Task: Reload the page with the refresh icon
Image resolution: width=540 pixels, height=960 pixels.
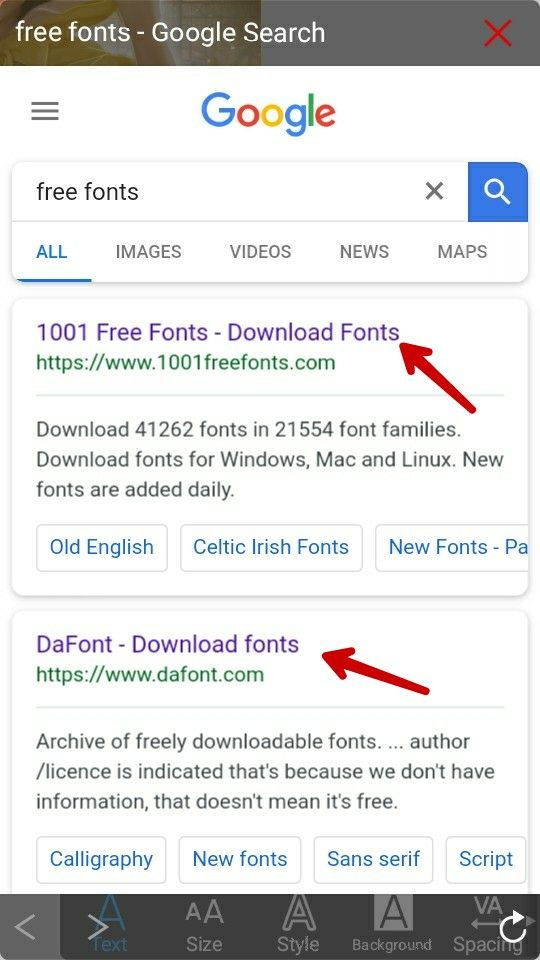Action: (513, 928)
